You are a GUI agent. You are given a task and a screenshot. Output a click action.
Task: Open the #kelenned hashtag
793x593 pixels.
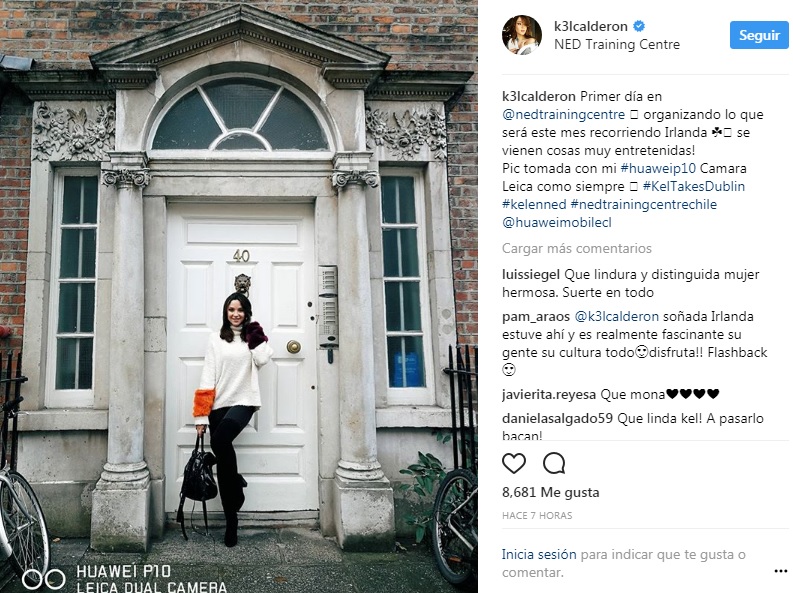(x=534, y=204)
